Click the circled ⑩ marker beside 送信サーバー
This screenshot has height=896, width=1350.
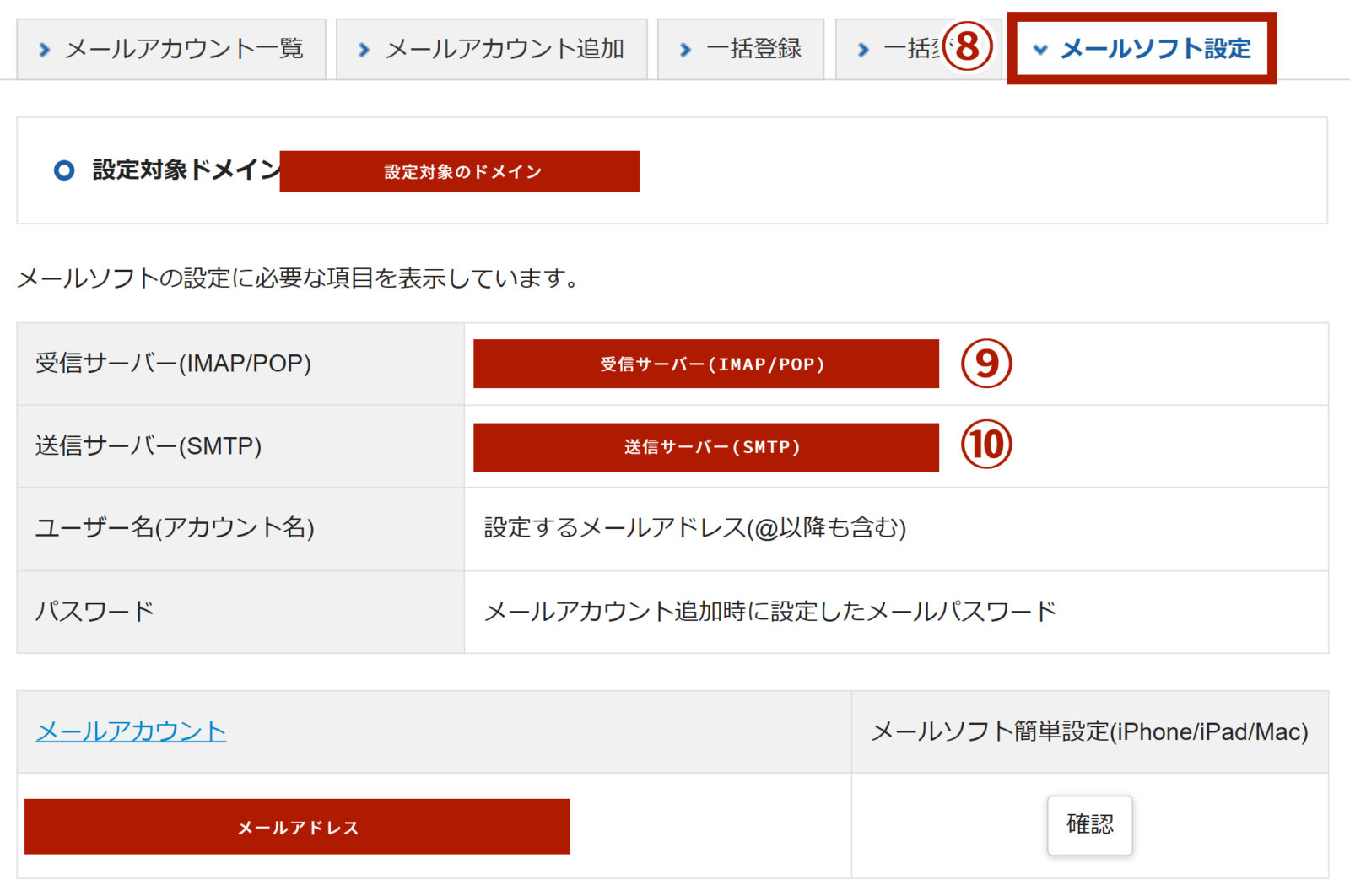tap(985, 446)
